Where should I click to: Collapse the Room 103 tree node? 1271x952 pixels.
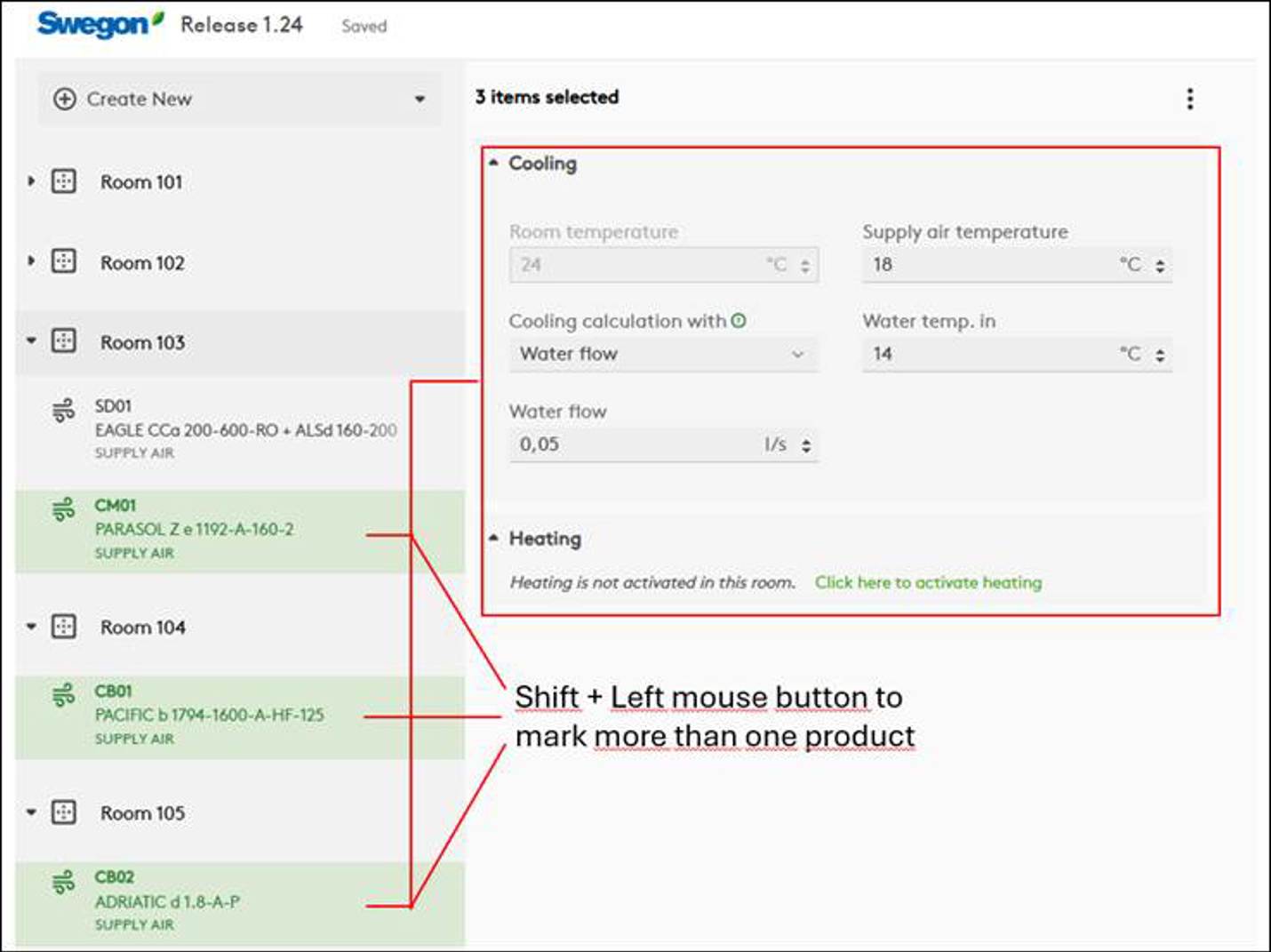click(31, 341)
